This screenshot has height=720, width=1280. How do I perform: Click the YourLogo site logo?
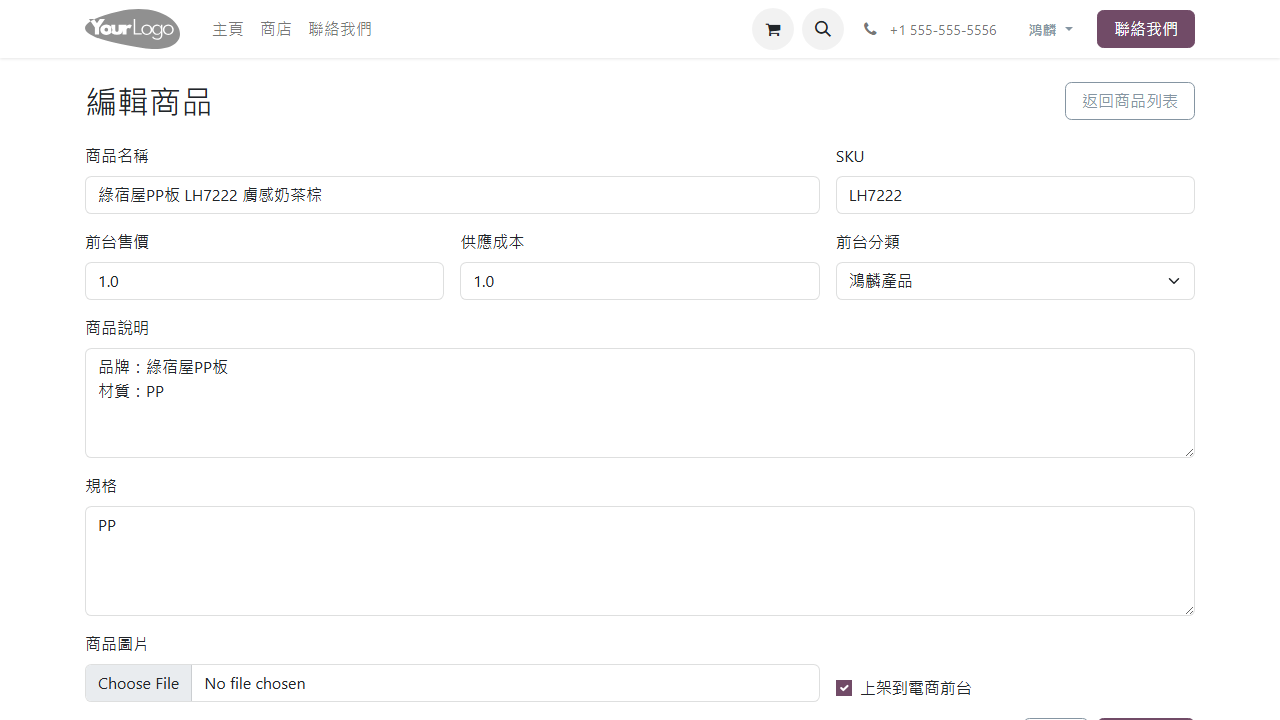[x=133, y=29]
